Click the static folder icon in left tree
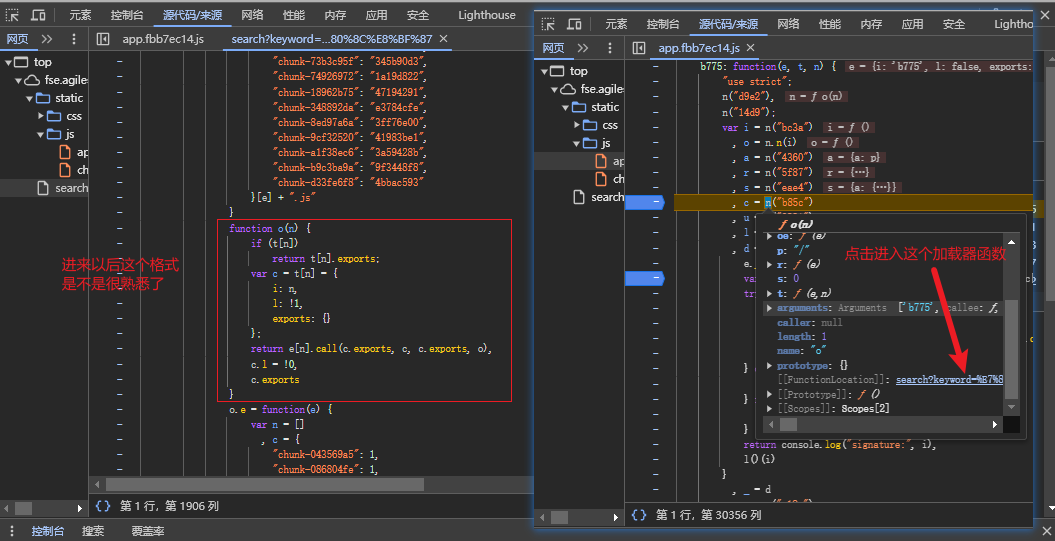Screen dimensions: 1055x541 click(x=43, y=98)
